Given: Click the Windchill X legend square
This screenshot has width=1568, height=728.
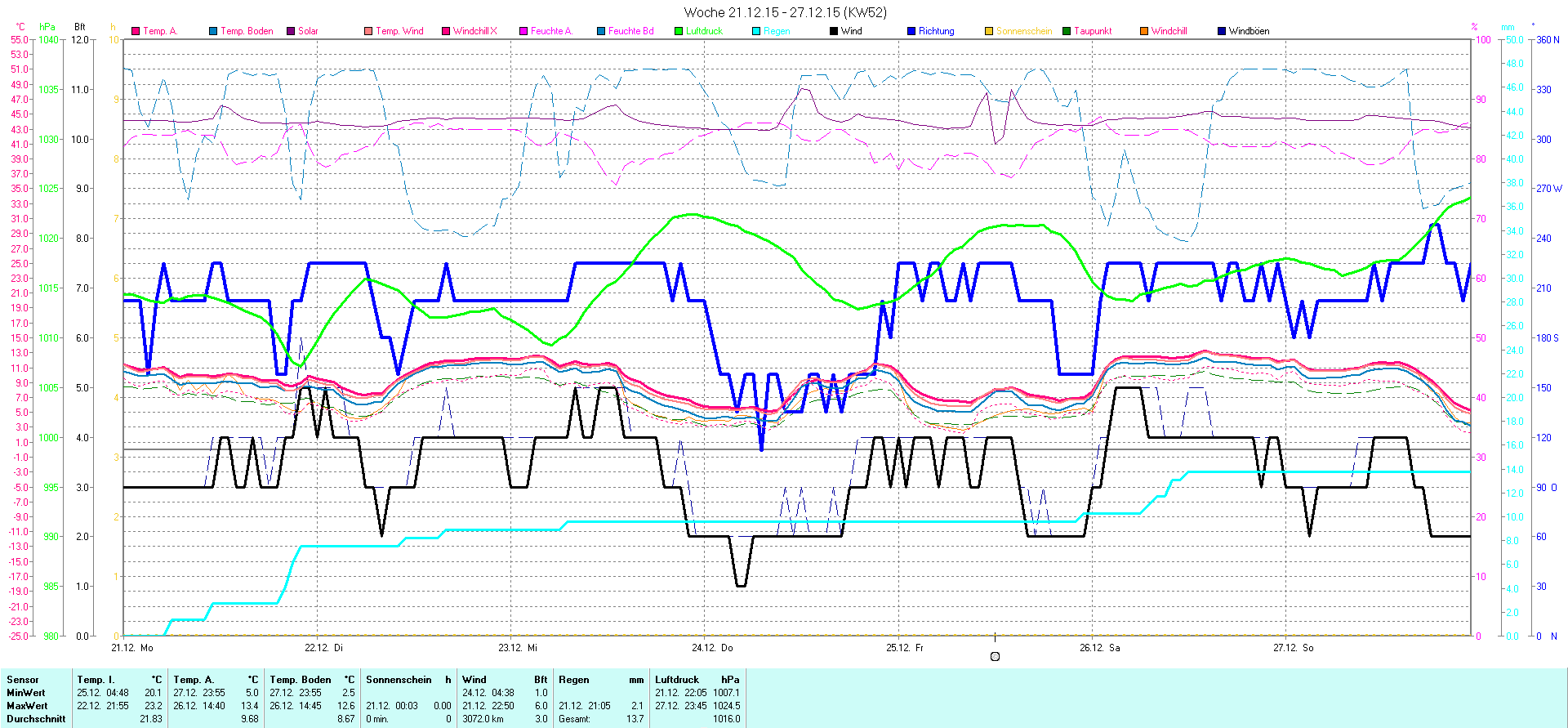Looking at the screenshot, I should pos(446,31).
